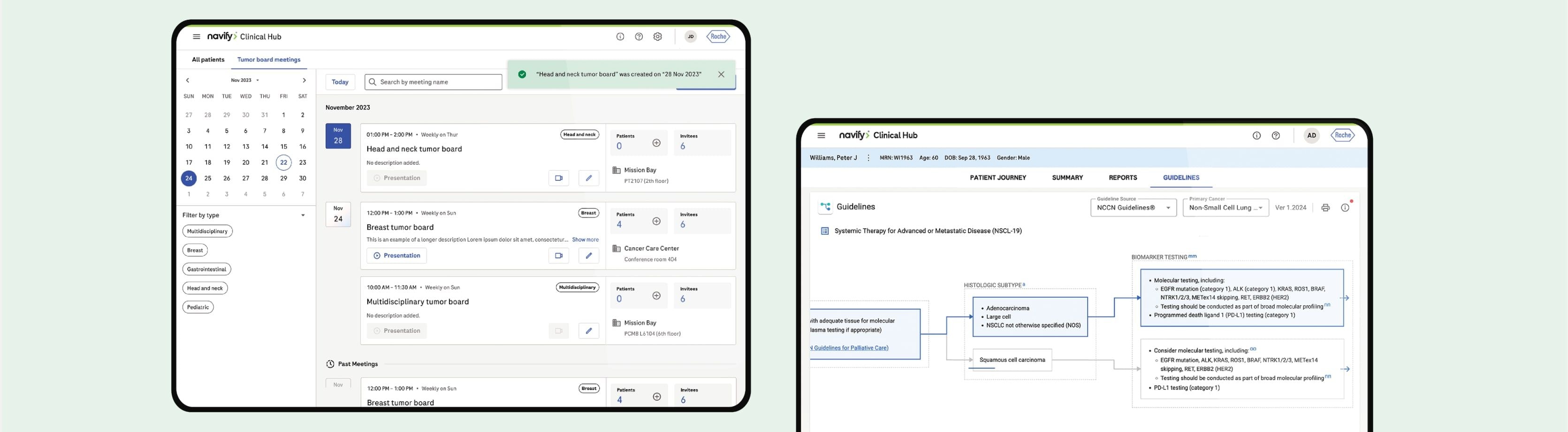Screen dimensions: 1568x432
Task: Show more of Breast tumor board description
Action: [x=585, y=239]
